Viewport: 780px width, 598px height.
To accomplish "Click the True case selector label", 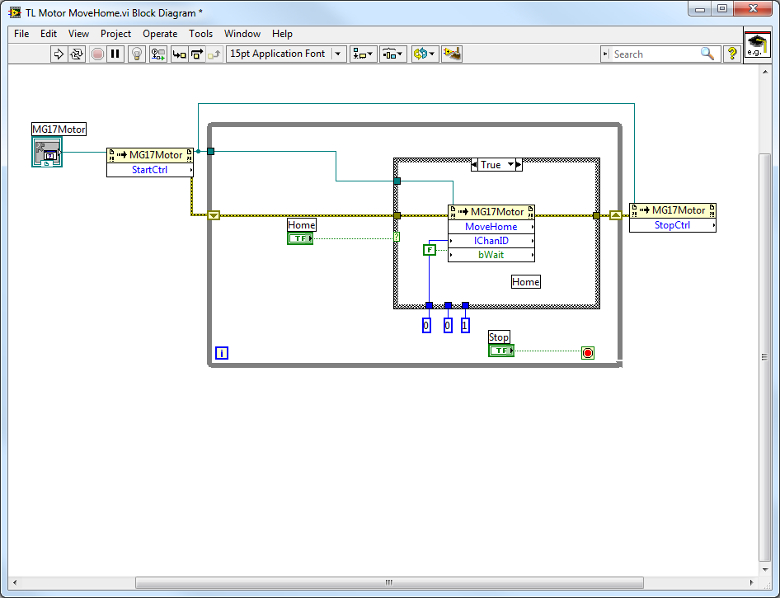I will coord(491,165).
